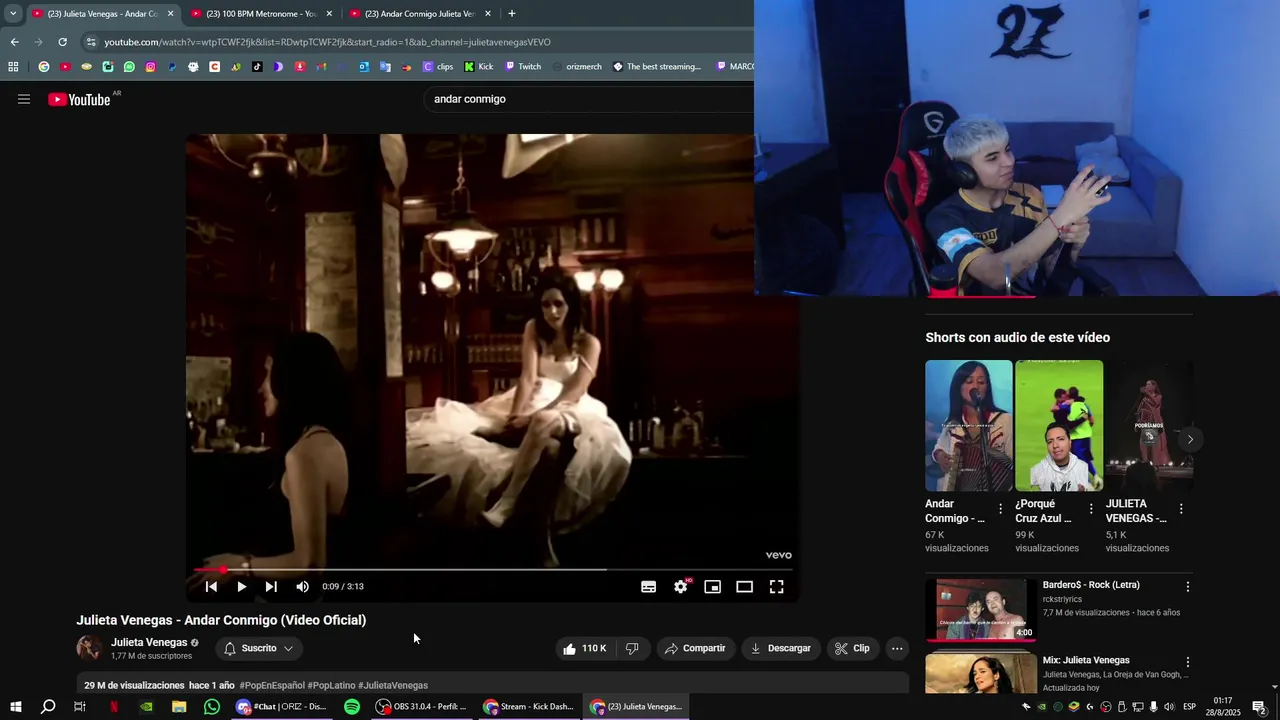Dislike the Julieta Venegas video
Viewport: 1280px width, 720px height.
(632, 648)
